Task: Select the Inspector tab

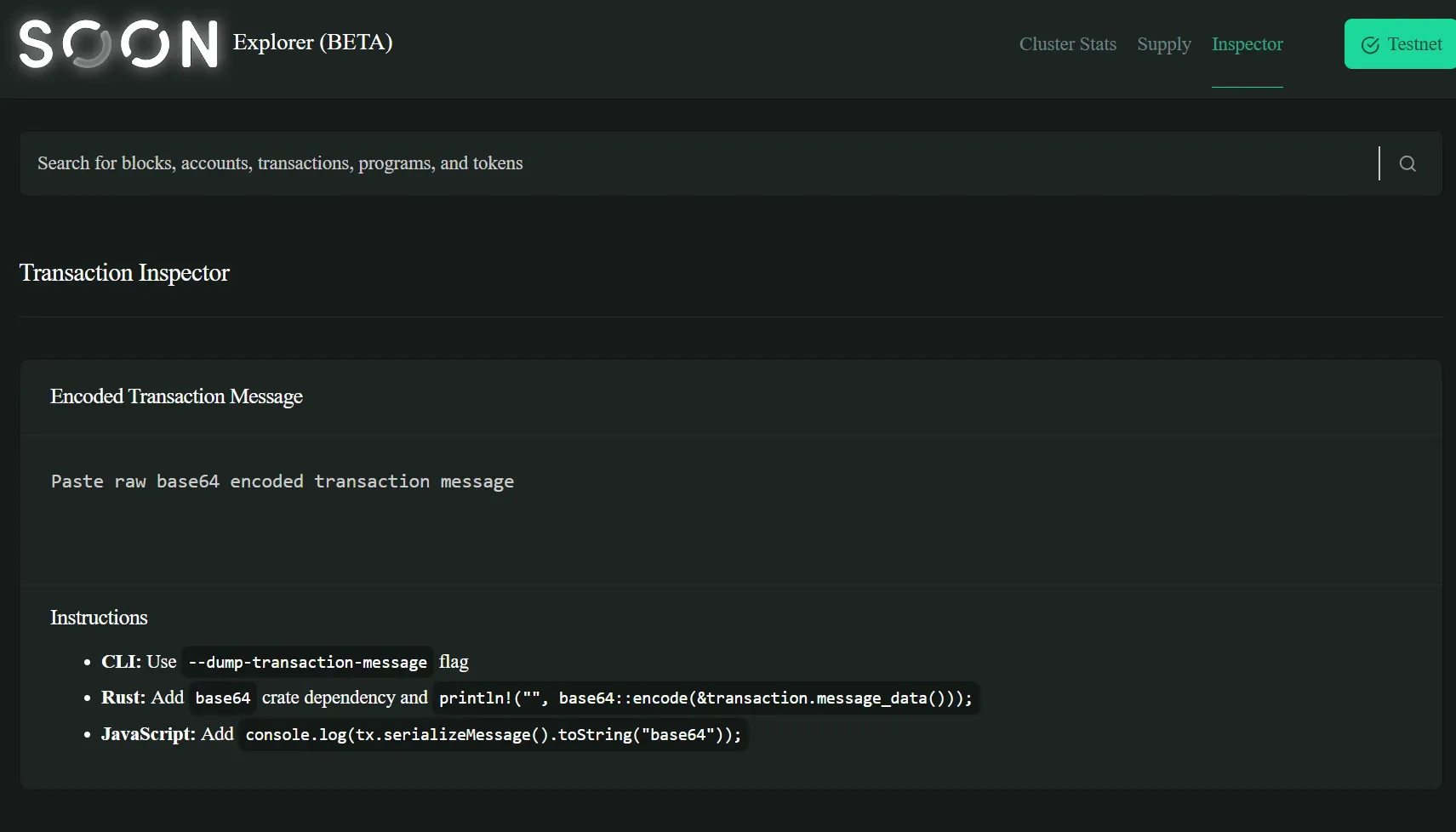Action: (1247, 44)
